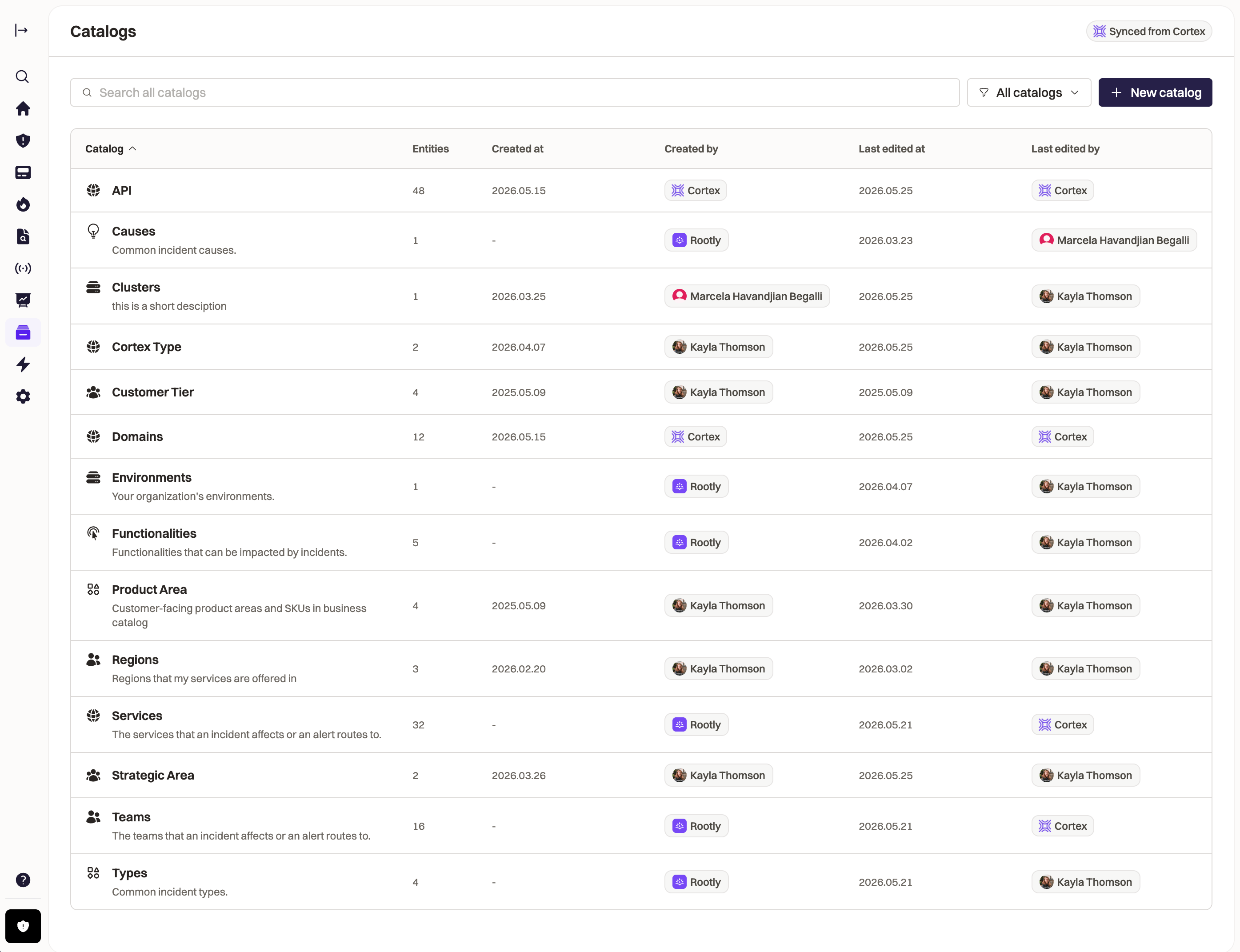The image size is (1240, 952).
Task: Open the card dashboard icon in sidebar
Action: 23,172
